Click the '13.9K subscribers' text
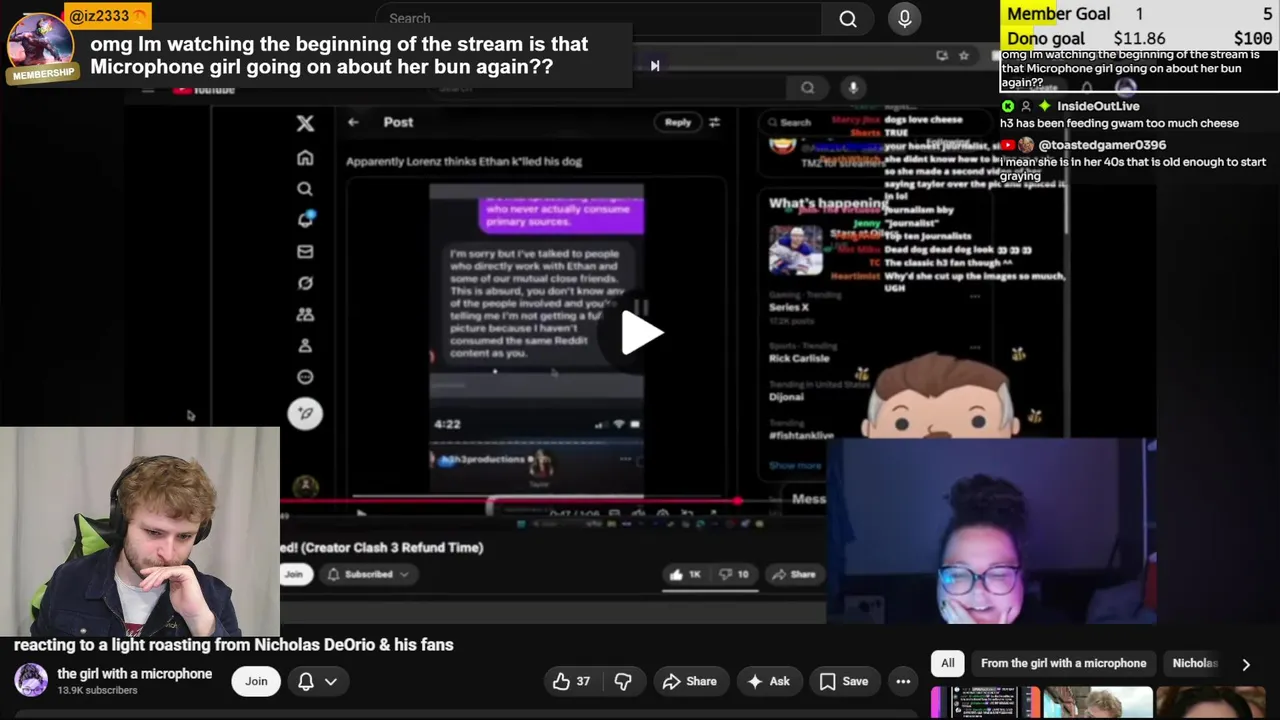The height and width of the screenshot is (720, 1280). tap(97, 690)
